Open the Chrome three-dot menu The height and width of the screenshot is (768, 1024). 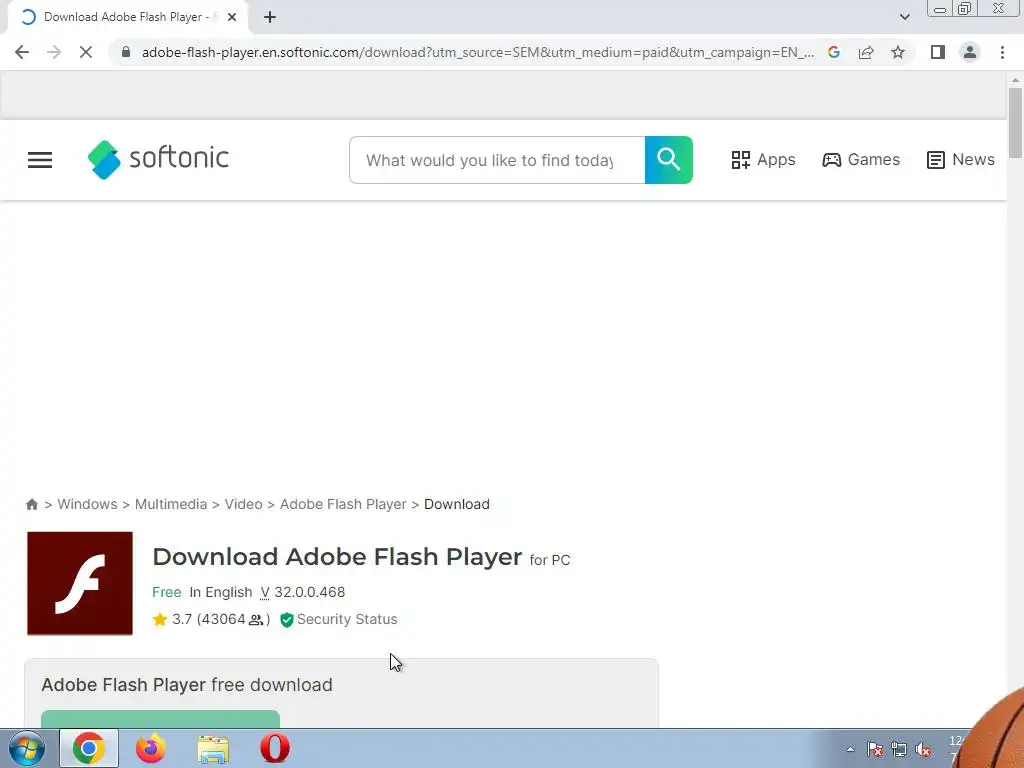(1002, 52)
